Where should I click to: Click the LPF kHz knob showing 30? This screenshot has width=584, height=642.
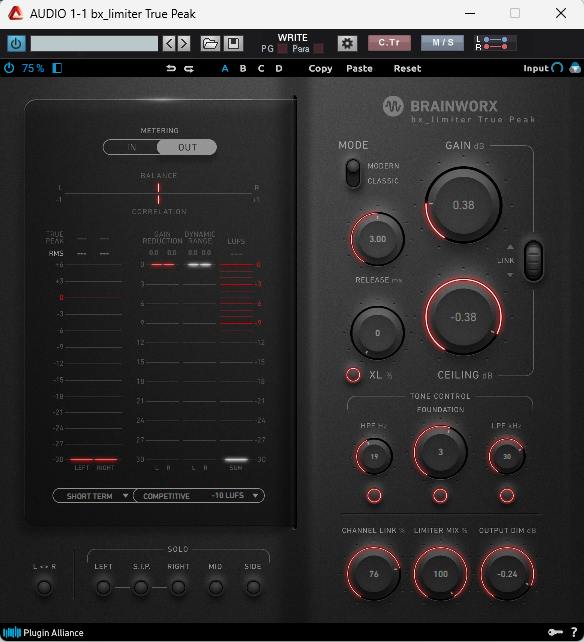point(507,456)
